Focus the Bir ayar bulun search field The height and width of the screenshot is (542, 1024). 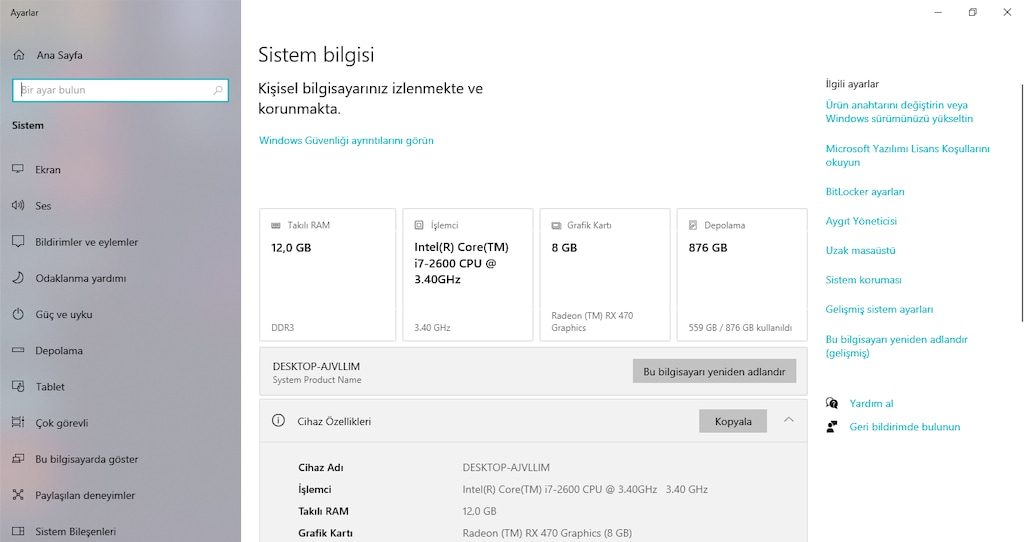(120, 90)
